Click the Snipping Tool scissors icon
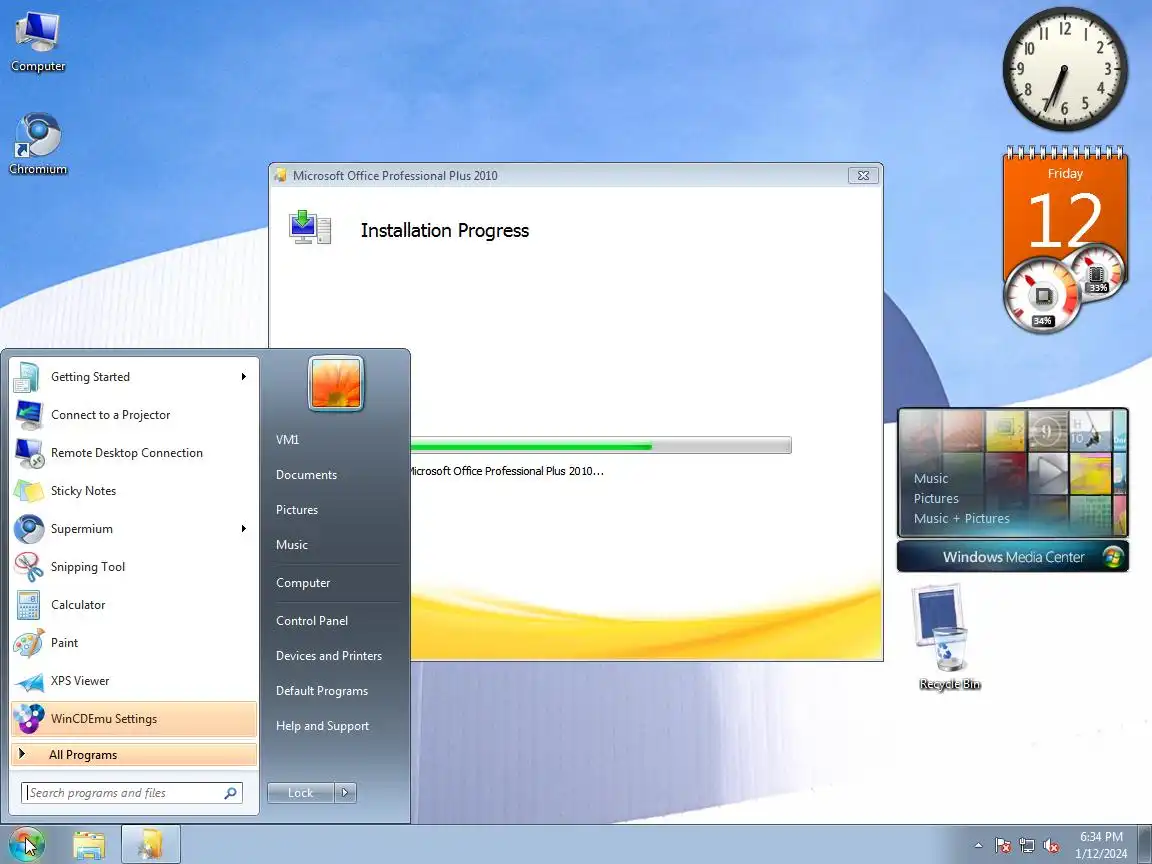This screenshot has width=1152, height=864. point(29,567)
